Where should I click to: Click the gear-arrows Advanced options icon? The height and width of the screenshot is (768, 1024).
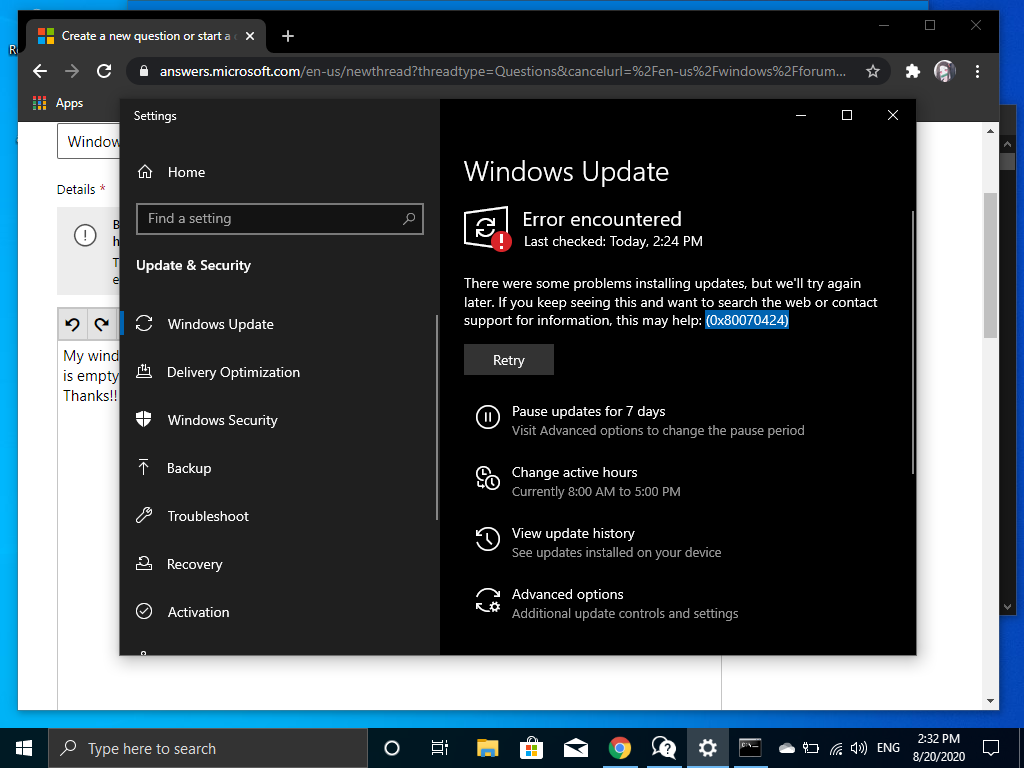(x=488, y=600)
